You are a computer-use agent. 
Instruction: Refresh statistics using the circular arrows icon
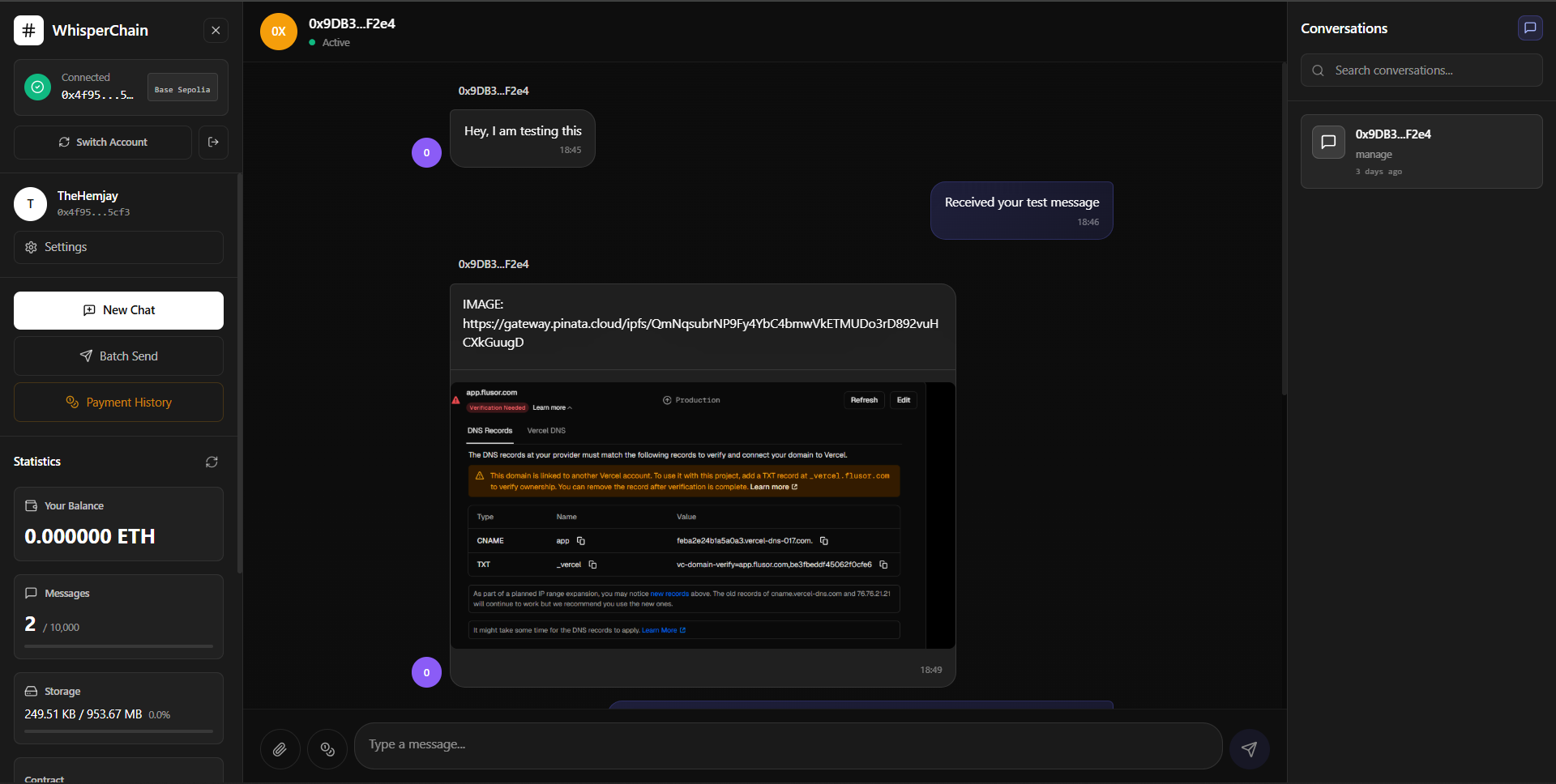212,462
